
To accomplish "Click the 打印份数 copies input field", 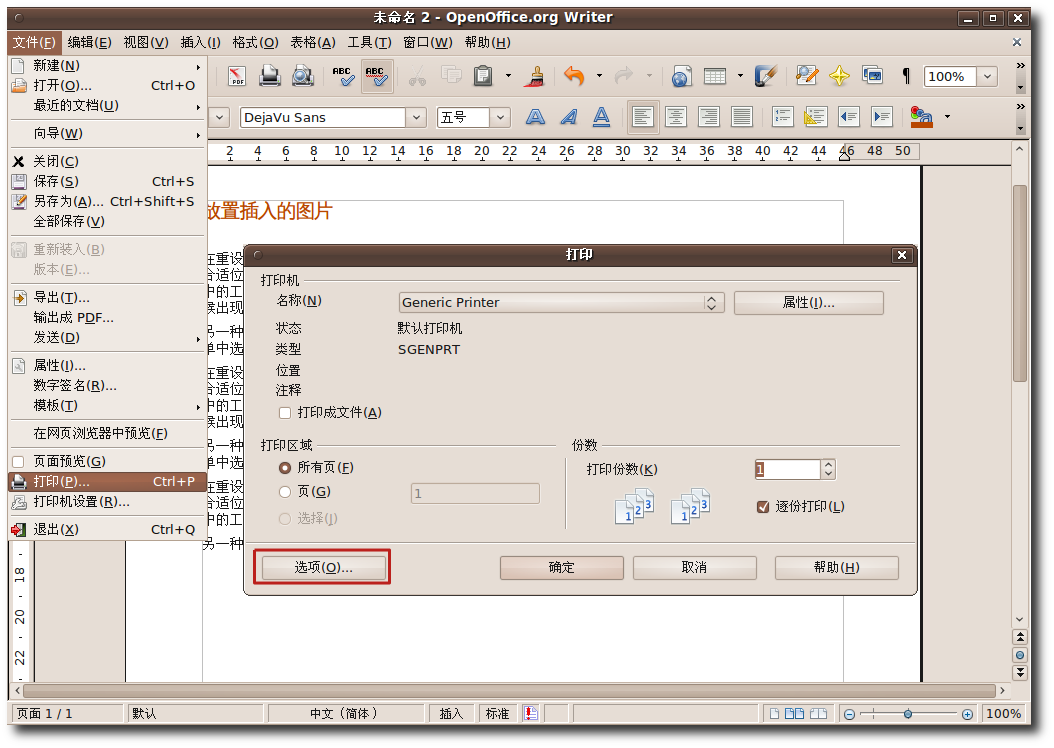I will tap(787, 469).
